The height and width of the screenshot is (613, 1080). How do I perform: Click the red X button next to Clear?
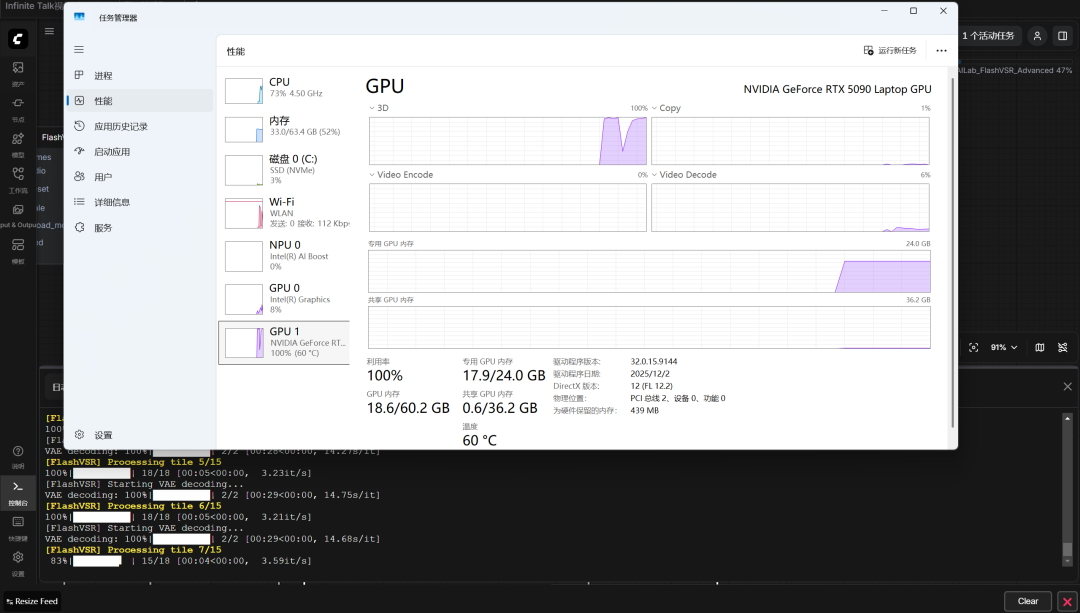1068,601
